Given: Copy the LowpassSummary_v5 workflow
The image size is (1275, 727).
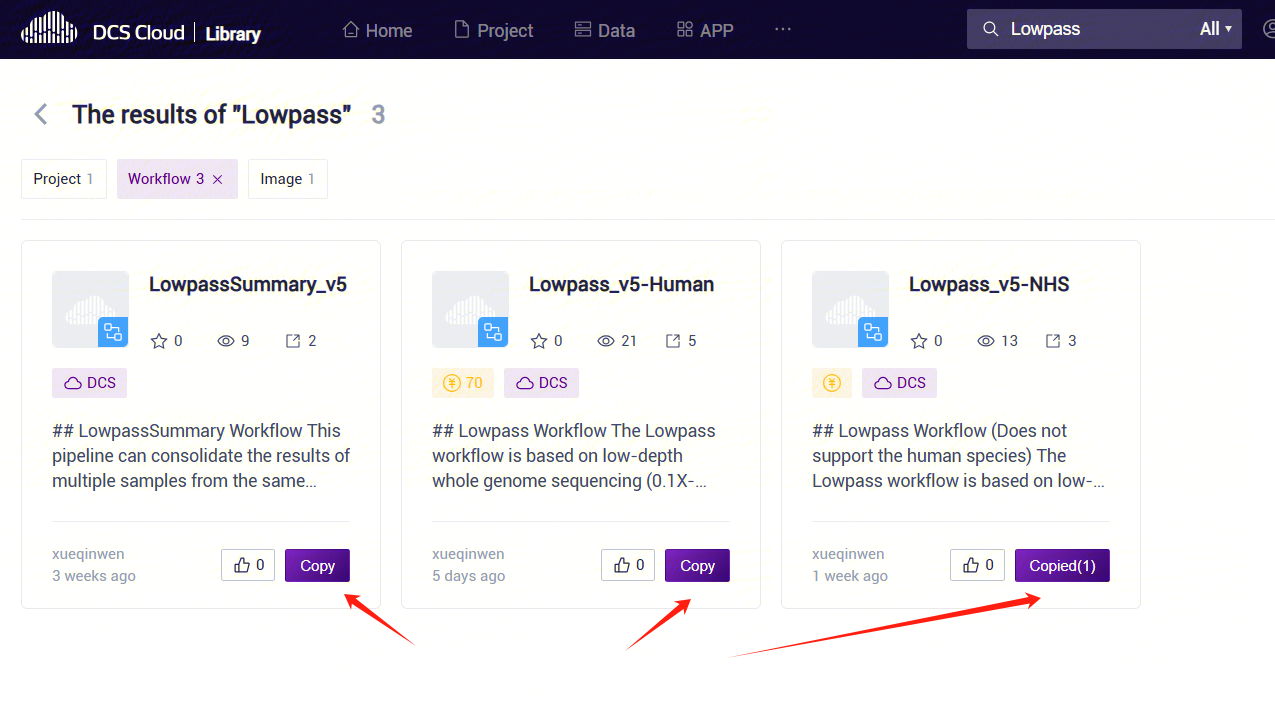Looking at the screenshot, I should [x=317, y=565].
